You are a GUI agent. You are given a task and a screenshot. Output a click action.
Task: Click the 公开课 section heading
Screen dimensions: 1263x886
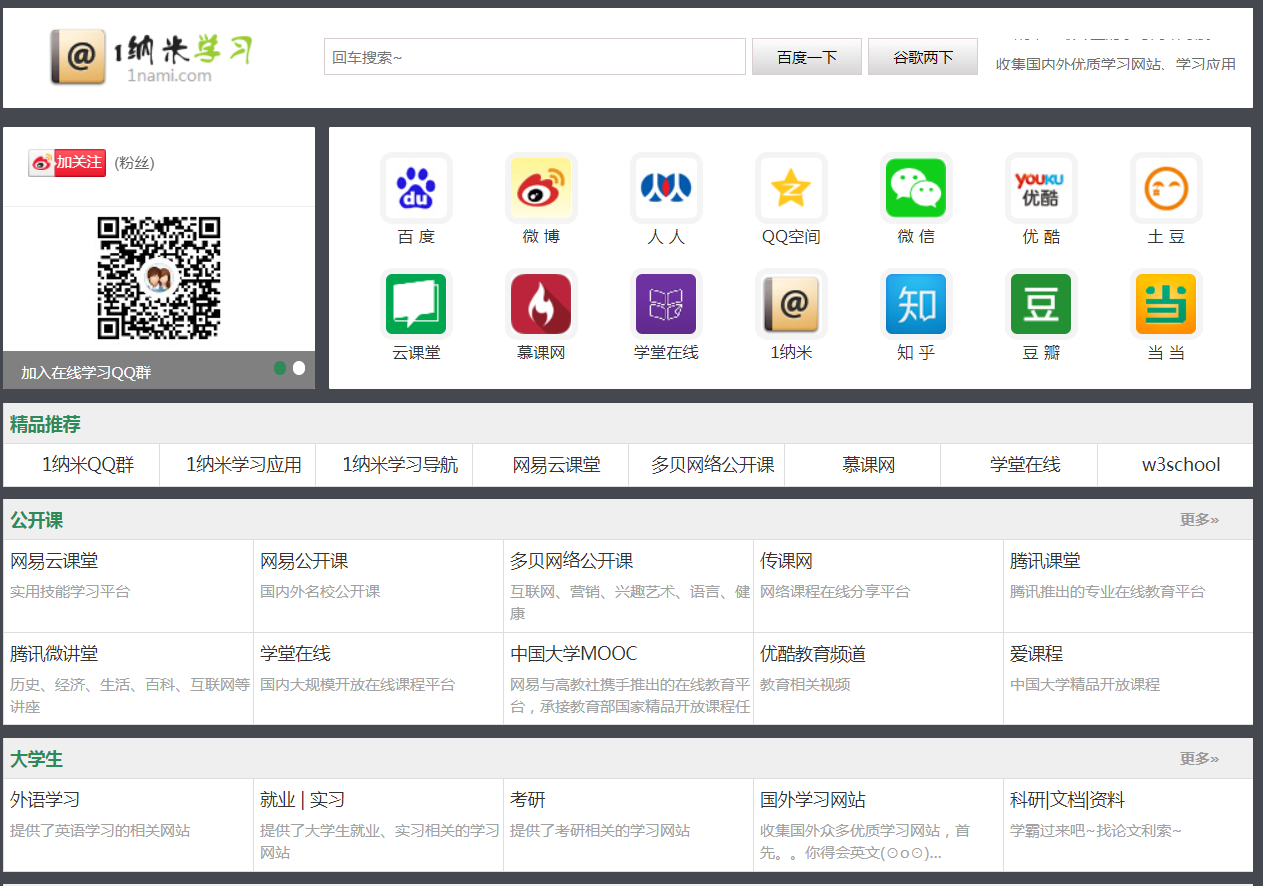[37, 520]
